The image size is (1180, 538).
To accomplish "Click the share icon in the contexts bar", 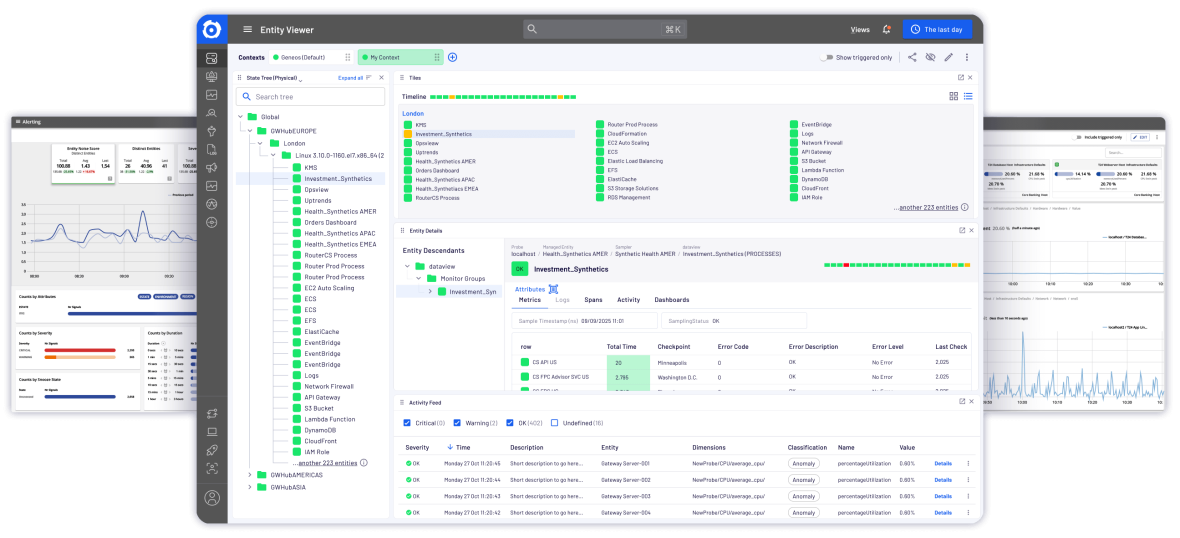I will pyautogui.click(x=911, y=57).
